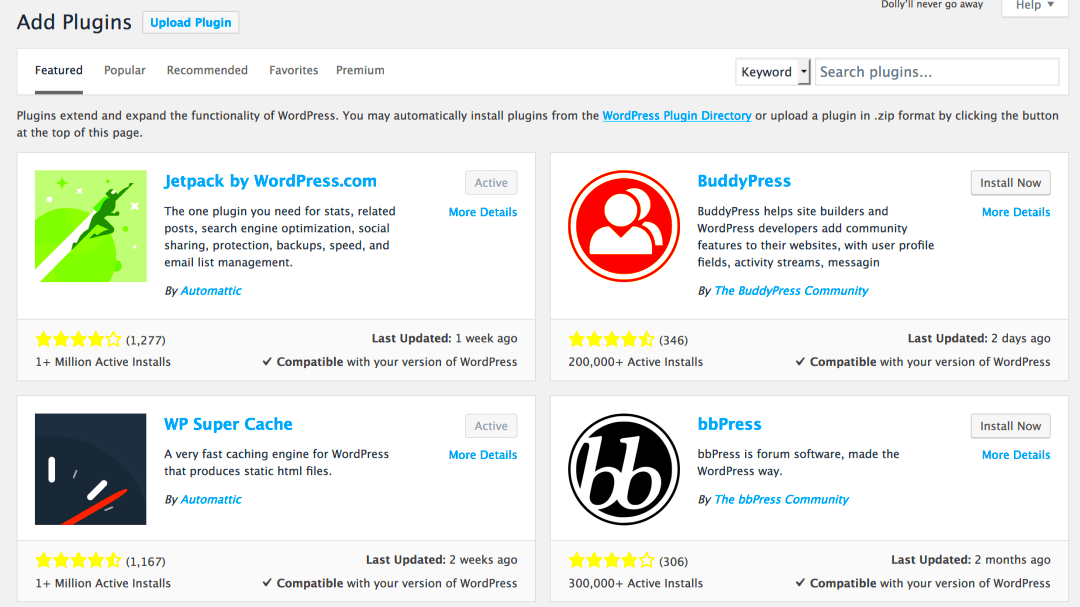
Task: Focus the Search plugins input field
Action: tap(937, 72)
